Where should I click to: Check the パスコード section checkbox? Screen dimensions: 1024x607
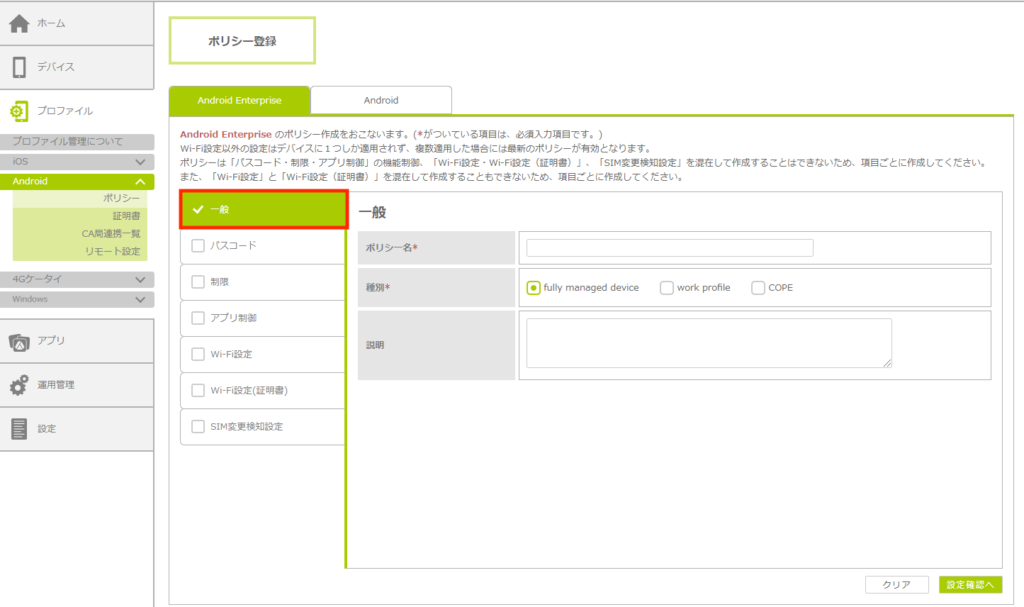(x=198, y=245)
